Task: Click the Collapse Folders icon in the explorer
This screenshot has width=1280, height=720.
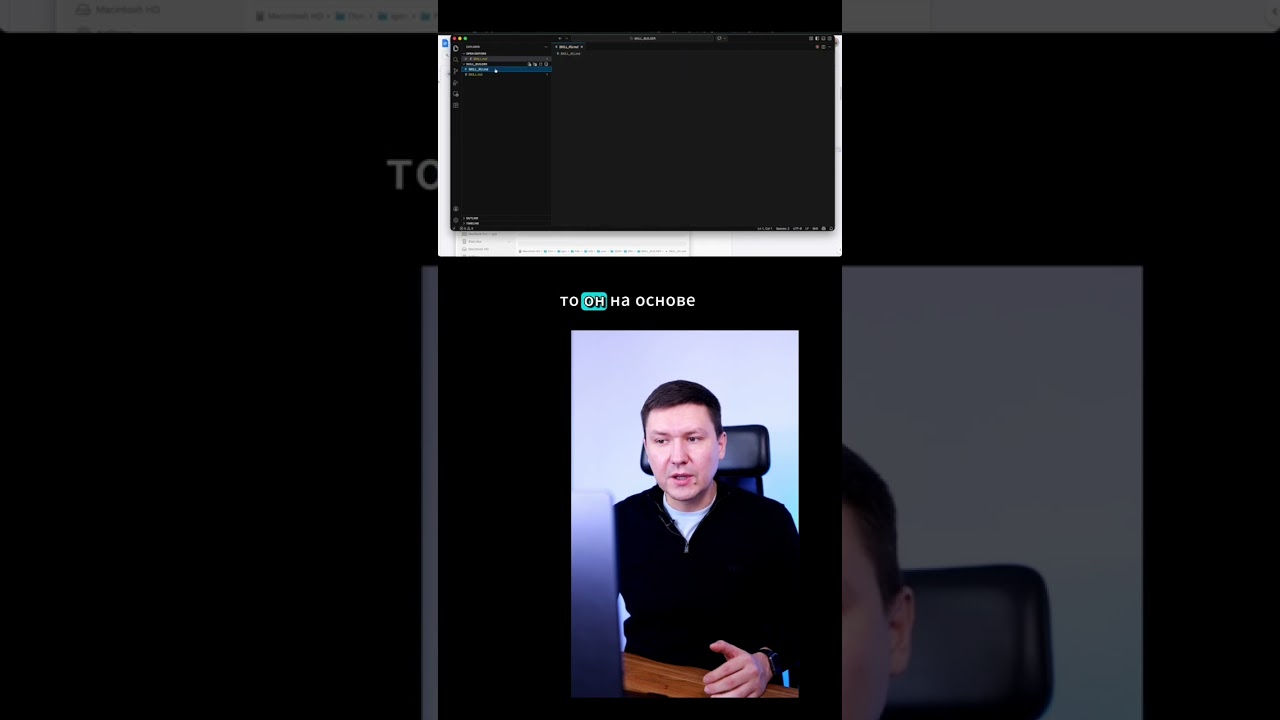Action: coord(546,64)
